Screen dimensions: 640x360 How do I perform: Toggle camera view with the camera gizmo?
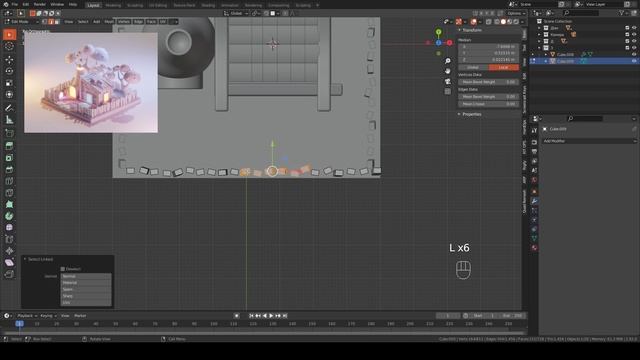pos(448,81)
